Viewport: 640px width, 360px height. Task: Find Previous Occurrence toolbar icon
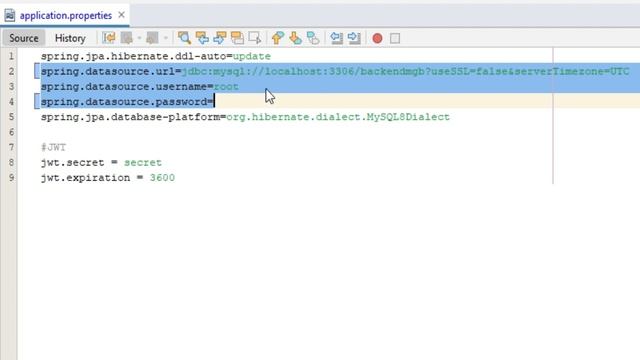point(202,38)
